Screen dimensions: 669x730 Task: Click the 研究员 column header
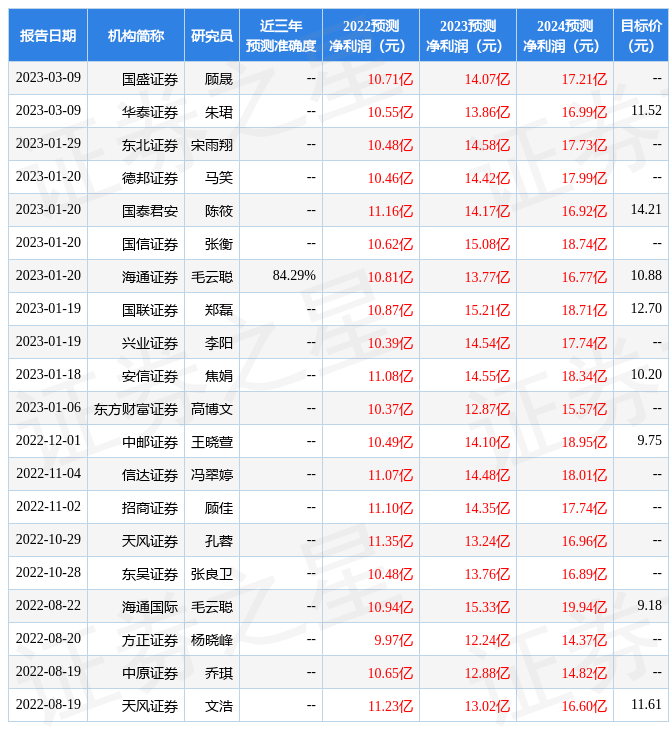click(212, 35)
